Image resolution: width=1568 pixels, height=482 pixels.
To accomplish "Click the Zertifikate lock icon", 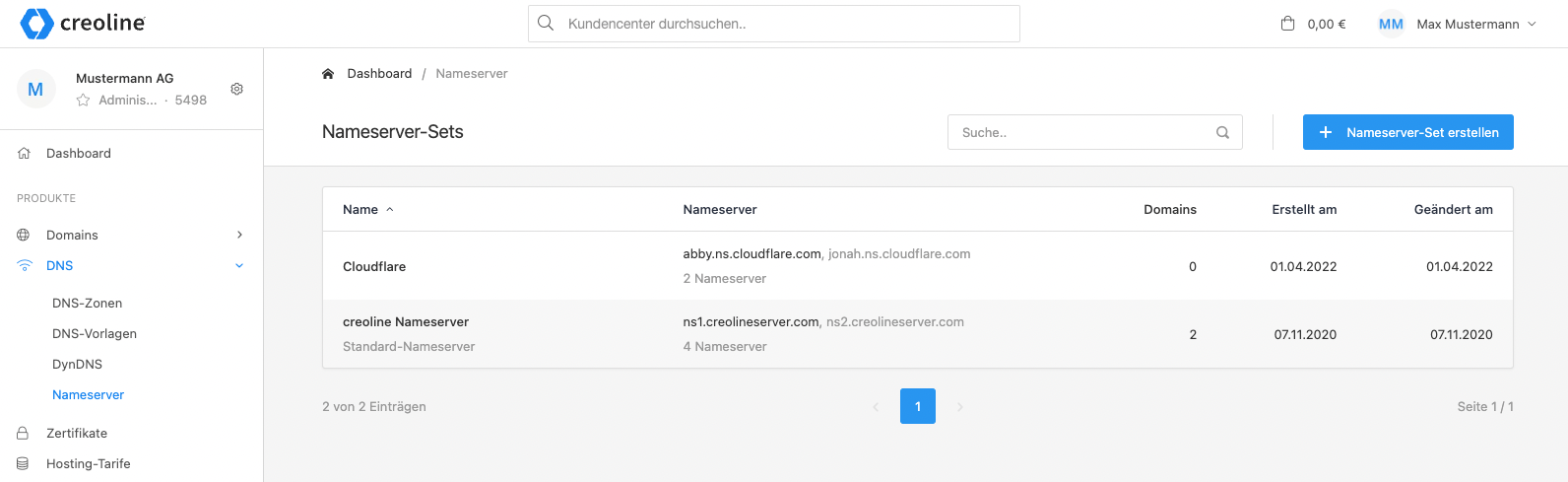I will click(x=24, y=433).
